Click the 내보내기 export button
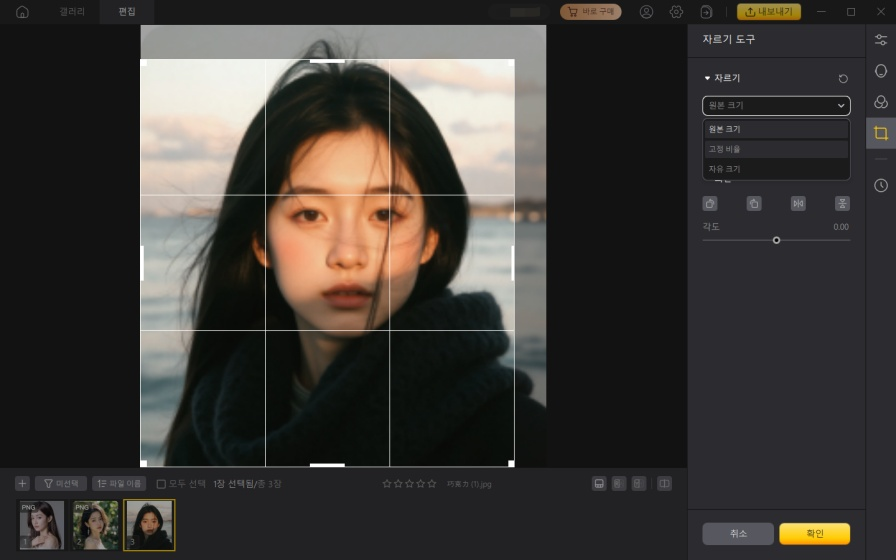 [x=768, y=12]
